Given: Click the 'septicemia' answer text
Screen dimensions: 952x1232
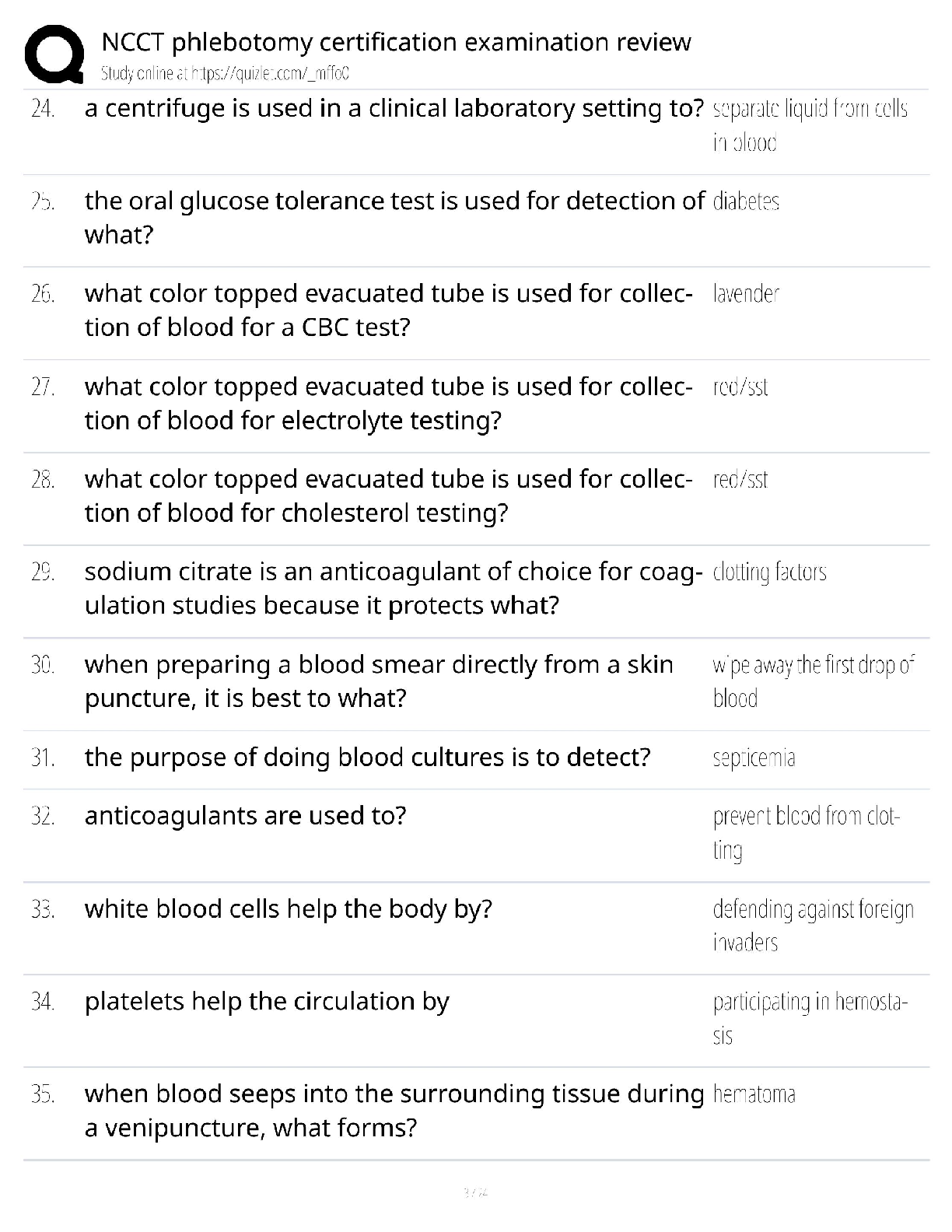Looking at the screenshot, I should click(x=754, y=758).
